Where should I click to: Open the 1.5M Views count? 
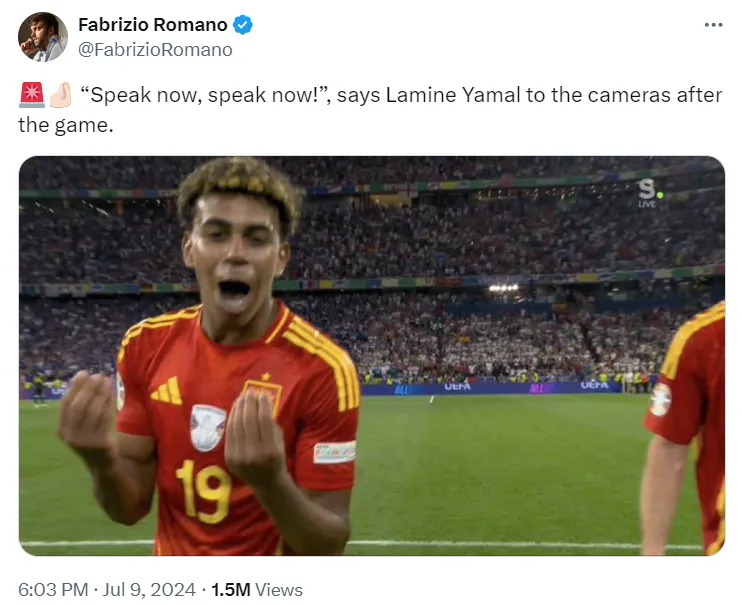(x=256, y=590)
